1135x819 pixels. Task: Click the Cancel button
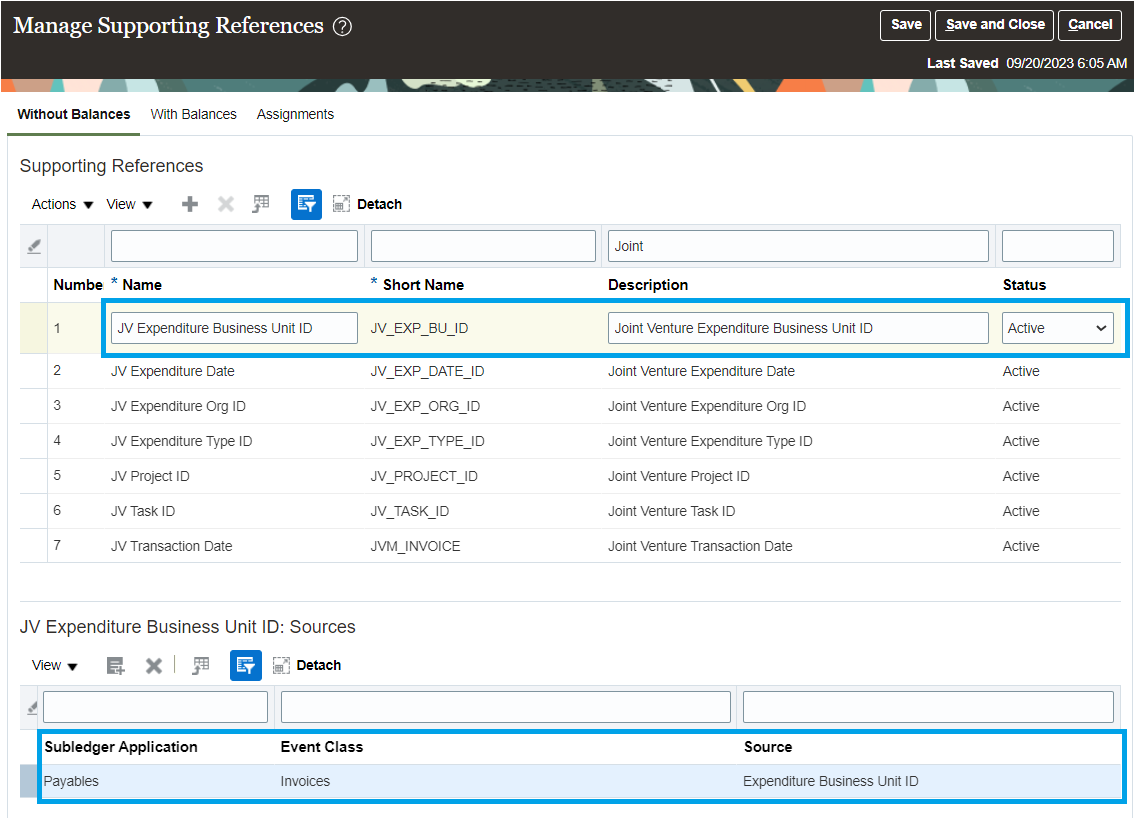[x=1089, y=25]
